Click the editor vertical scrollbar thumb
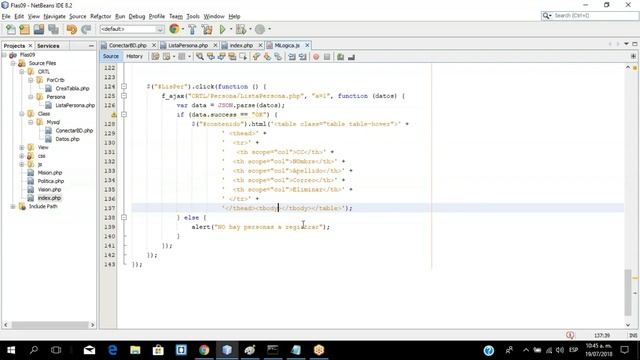This screenshot has height=360, width=640. (628, 293)
